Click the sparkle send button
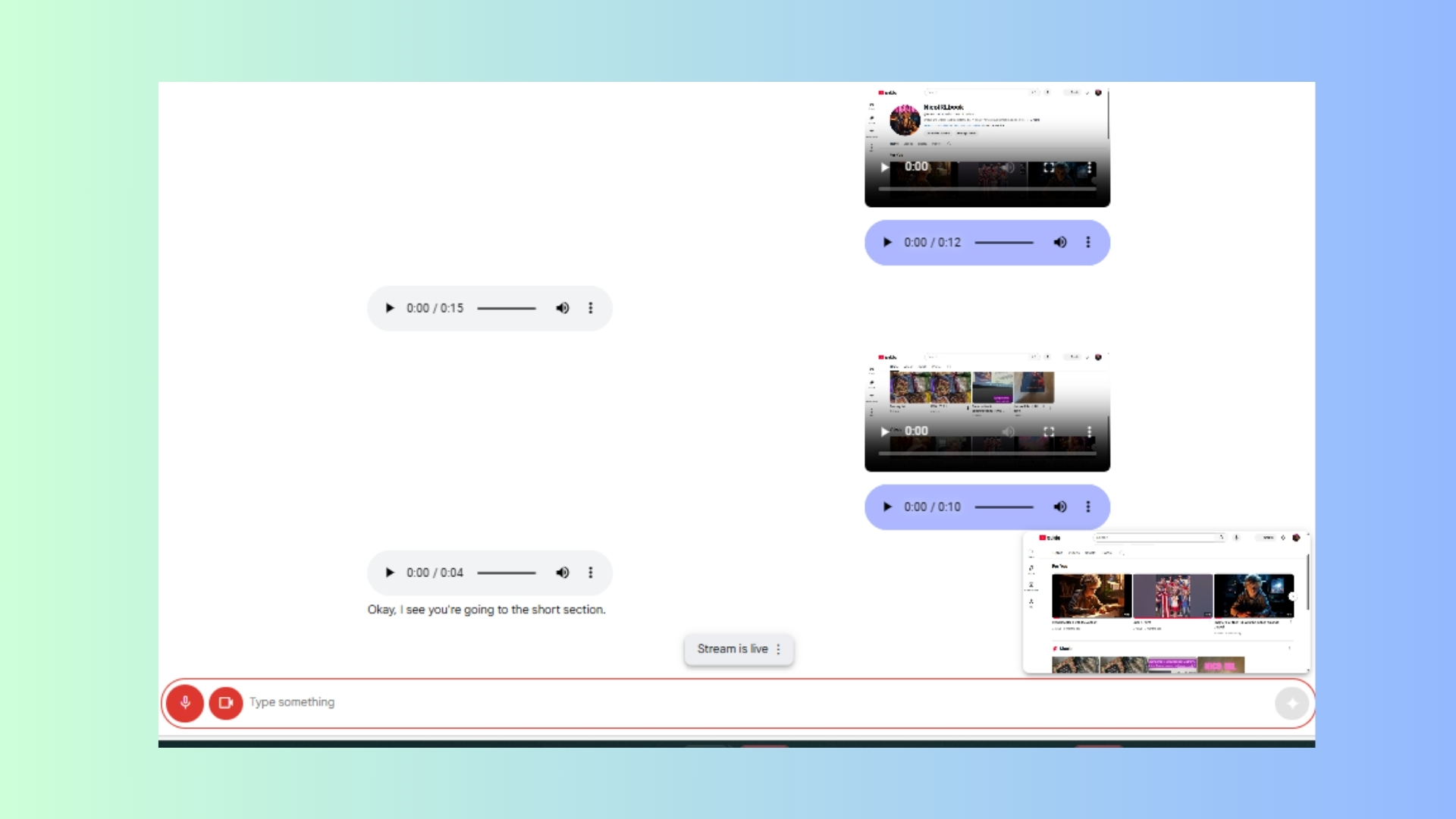 pos(1291,703)
